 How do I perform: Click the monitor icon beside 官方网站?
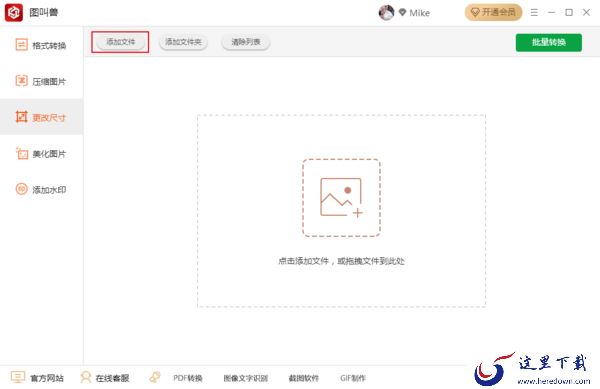(18, 377)
